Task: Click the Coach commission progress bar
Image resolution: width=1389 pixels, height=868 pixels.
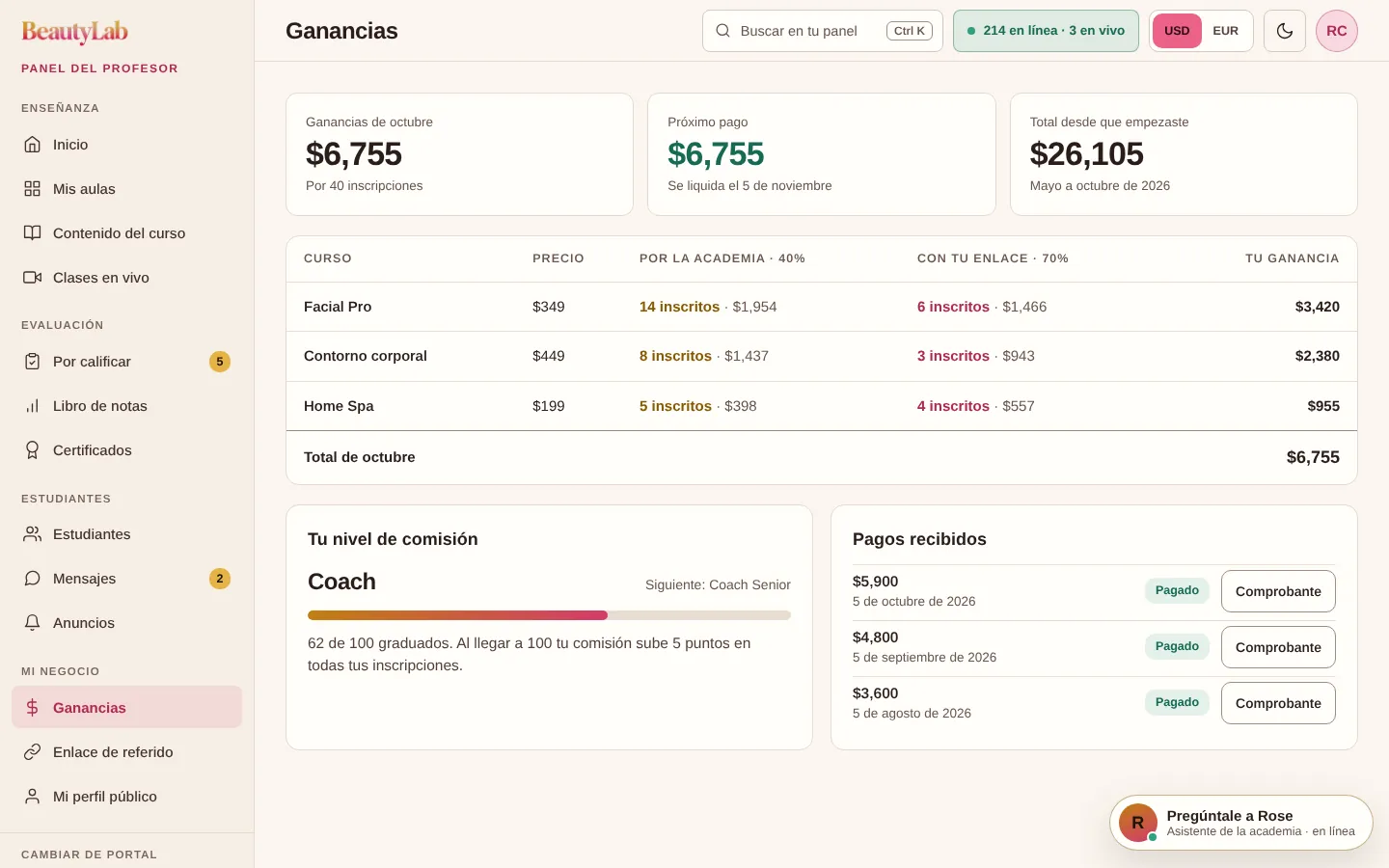Action: pos(549,615)
